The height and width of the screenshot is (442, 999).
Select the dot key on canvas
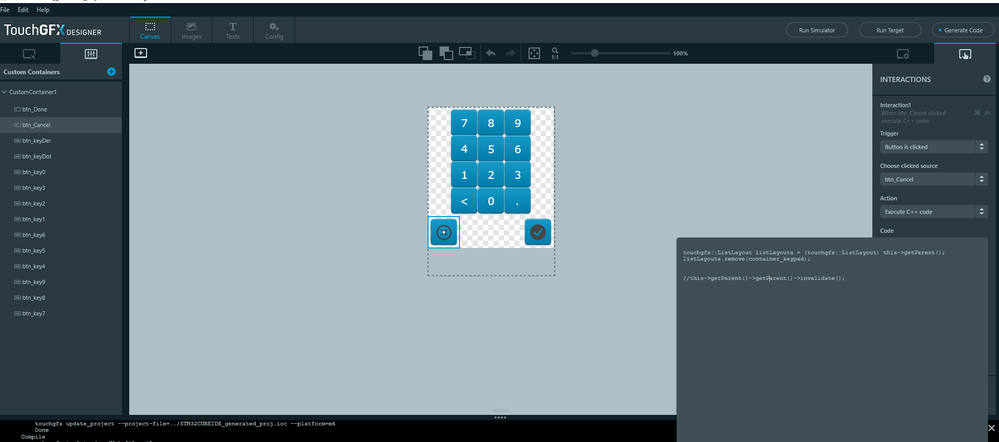517,201
